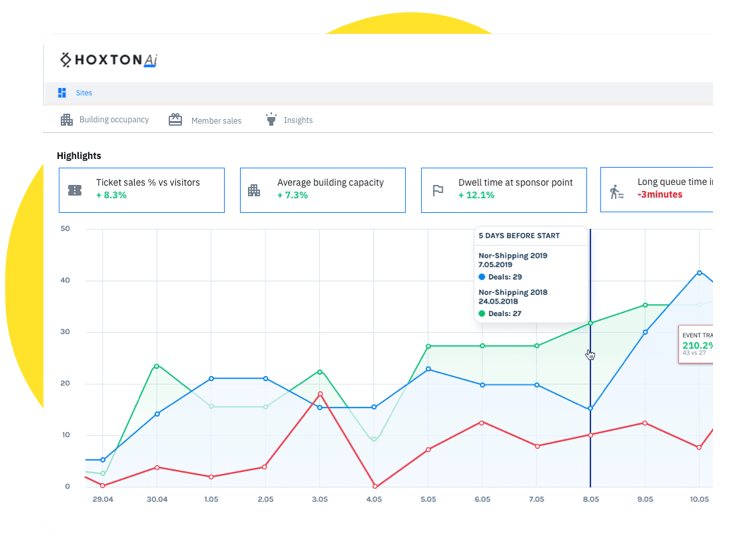
Task: Click the Building occupancy building icon
Action: [x=67, y=120]
